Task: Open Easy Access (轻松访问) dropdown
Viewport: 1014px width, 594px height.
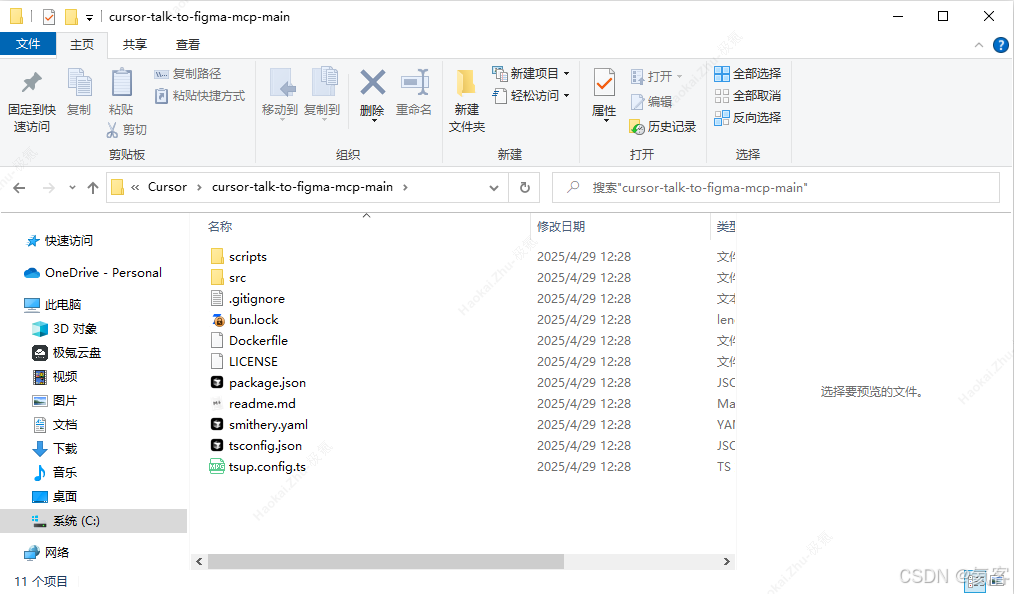Action: pos(531,96)
